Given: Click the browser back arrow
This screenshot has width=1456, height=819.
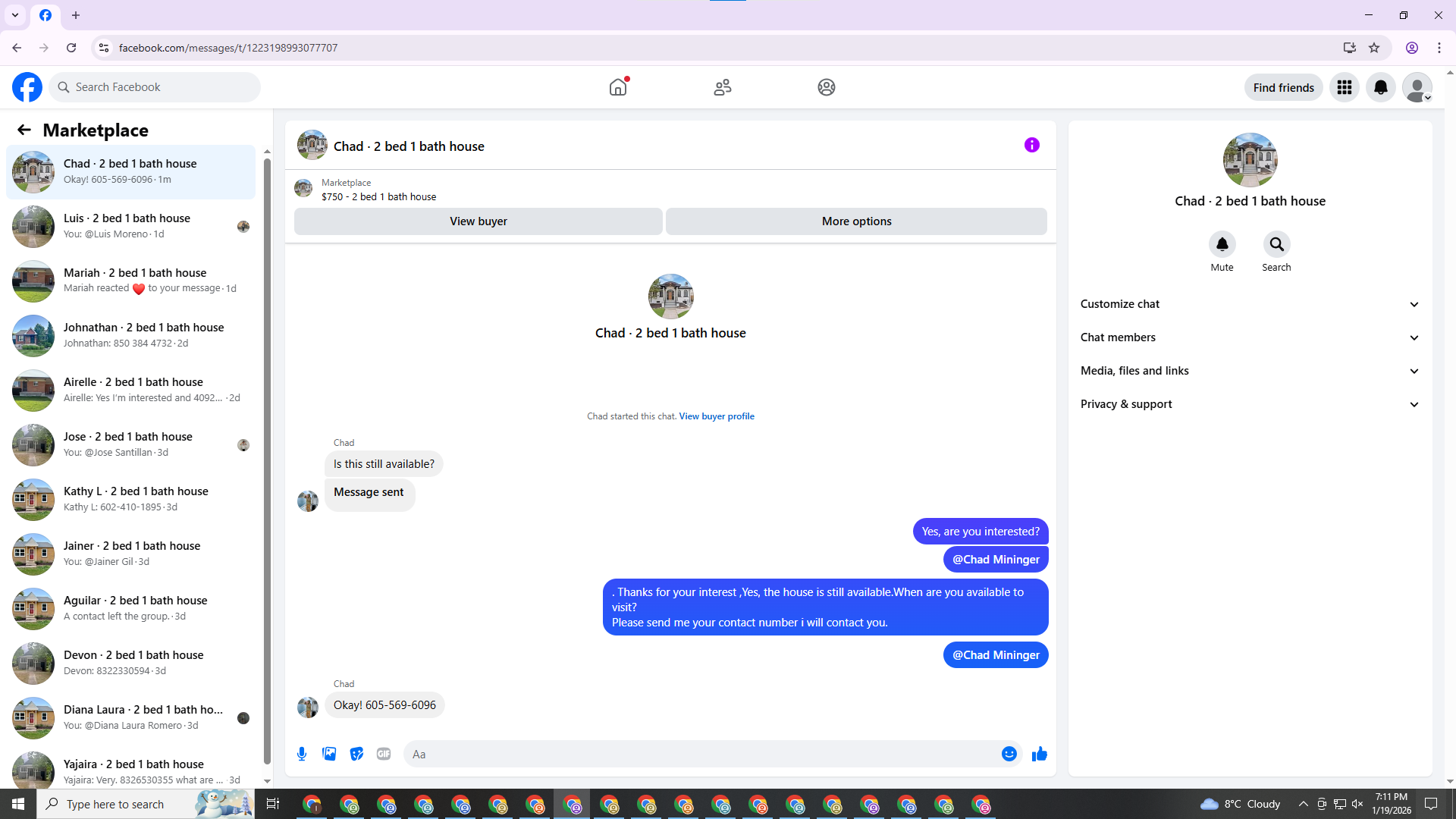Looking at the screenshot, I should pos(17,48).
